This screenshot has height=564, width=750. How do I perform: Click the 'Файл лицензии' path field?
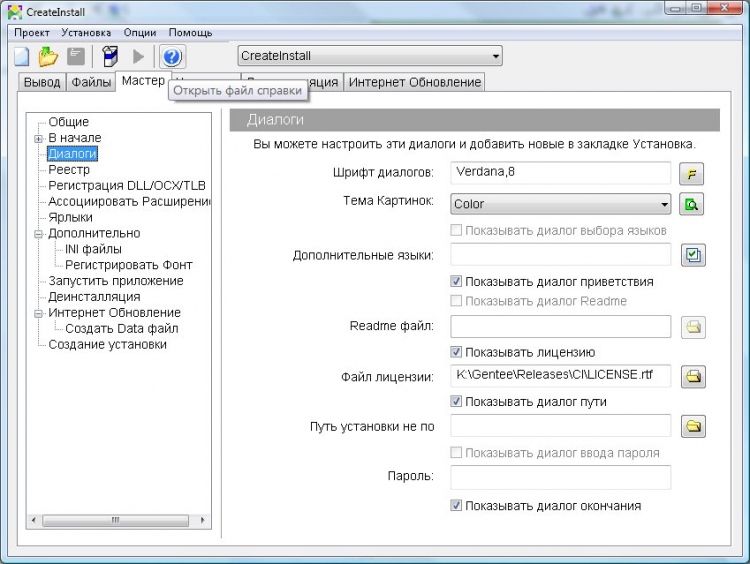coord(561,376)
